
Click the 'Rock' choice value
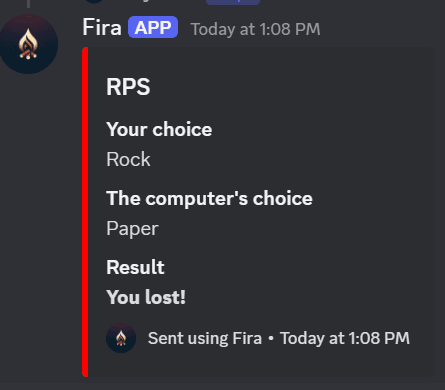point(128,159)
